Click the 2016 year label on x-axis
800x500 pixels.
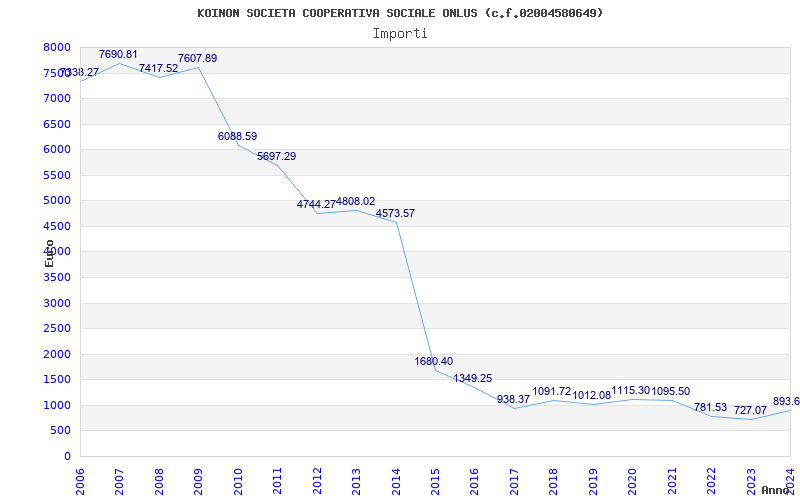click(474, 482)
